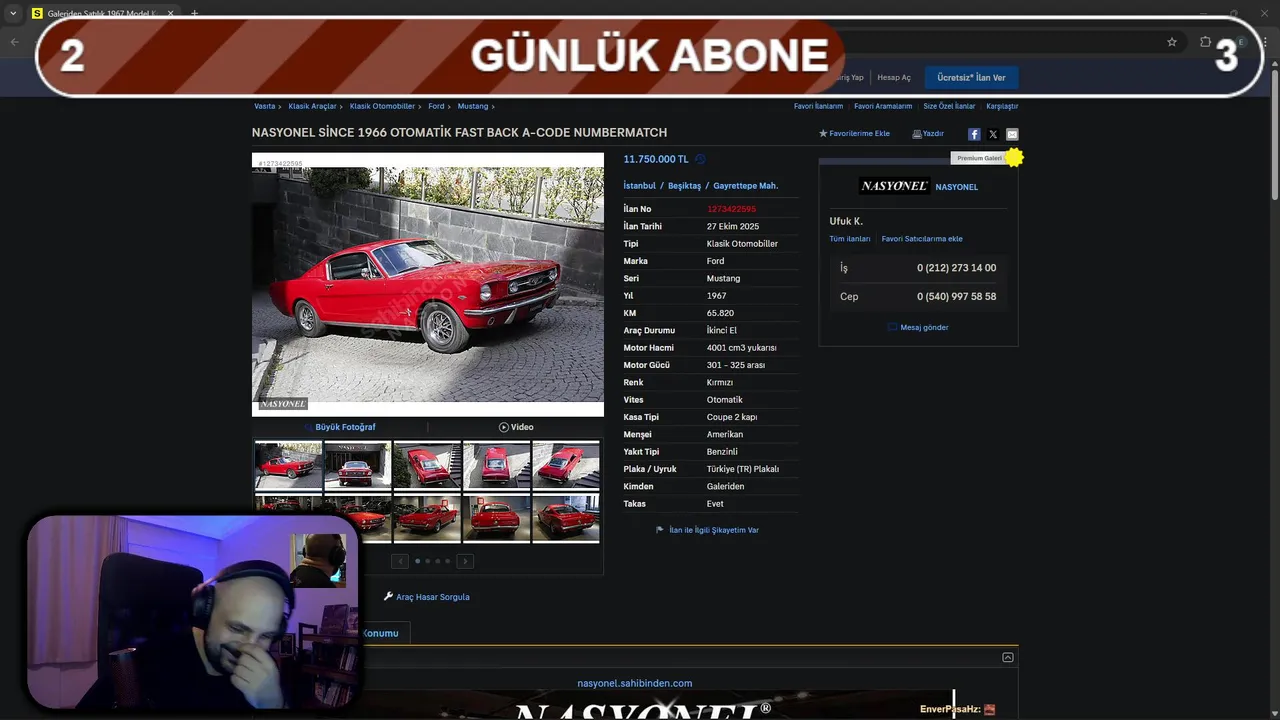
Task: Click Favori Satıcılarıma ekle
Action: [922, 239]
